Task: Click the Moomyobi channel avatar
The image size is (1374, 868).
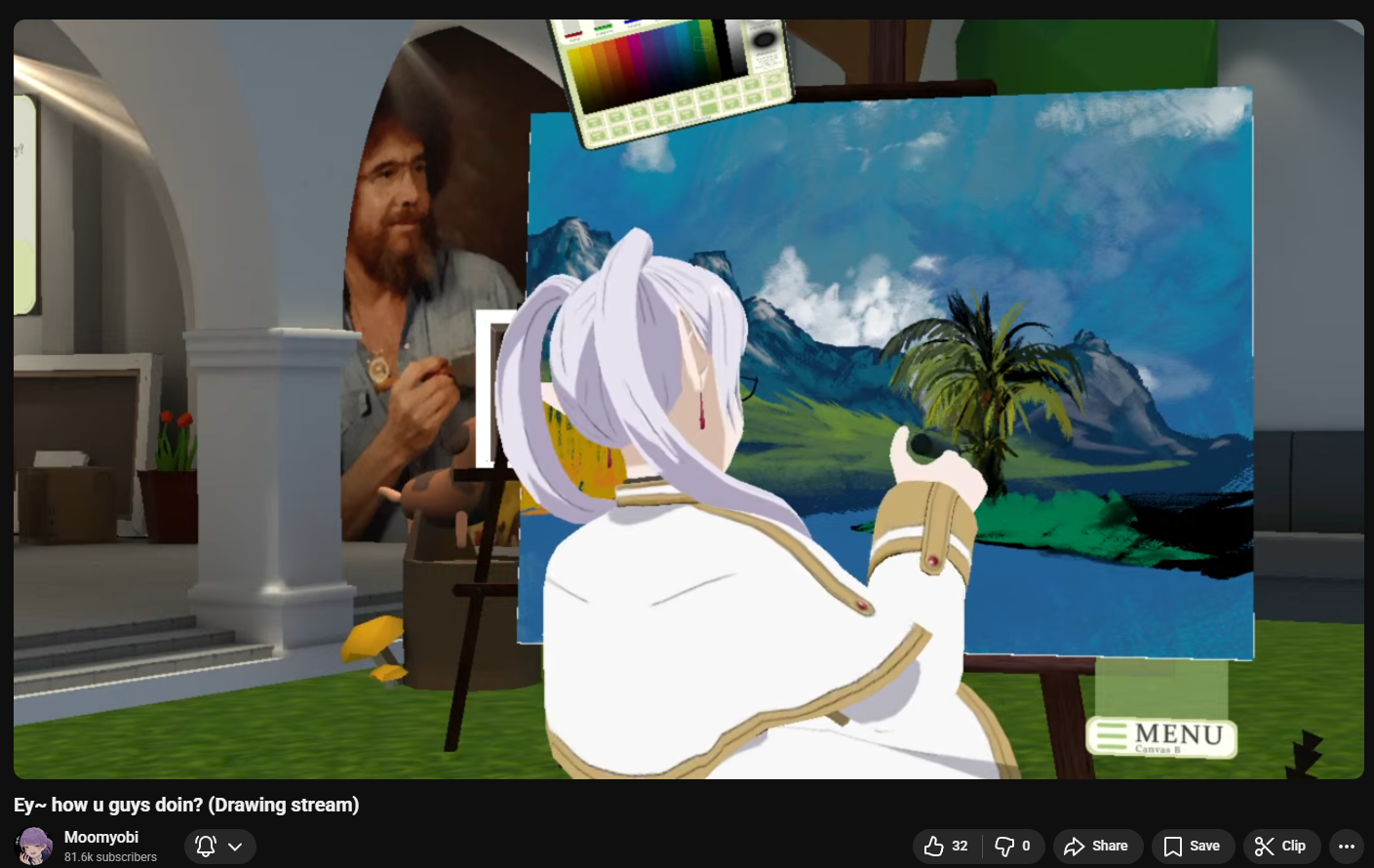Action: click(35, 846)
